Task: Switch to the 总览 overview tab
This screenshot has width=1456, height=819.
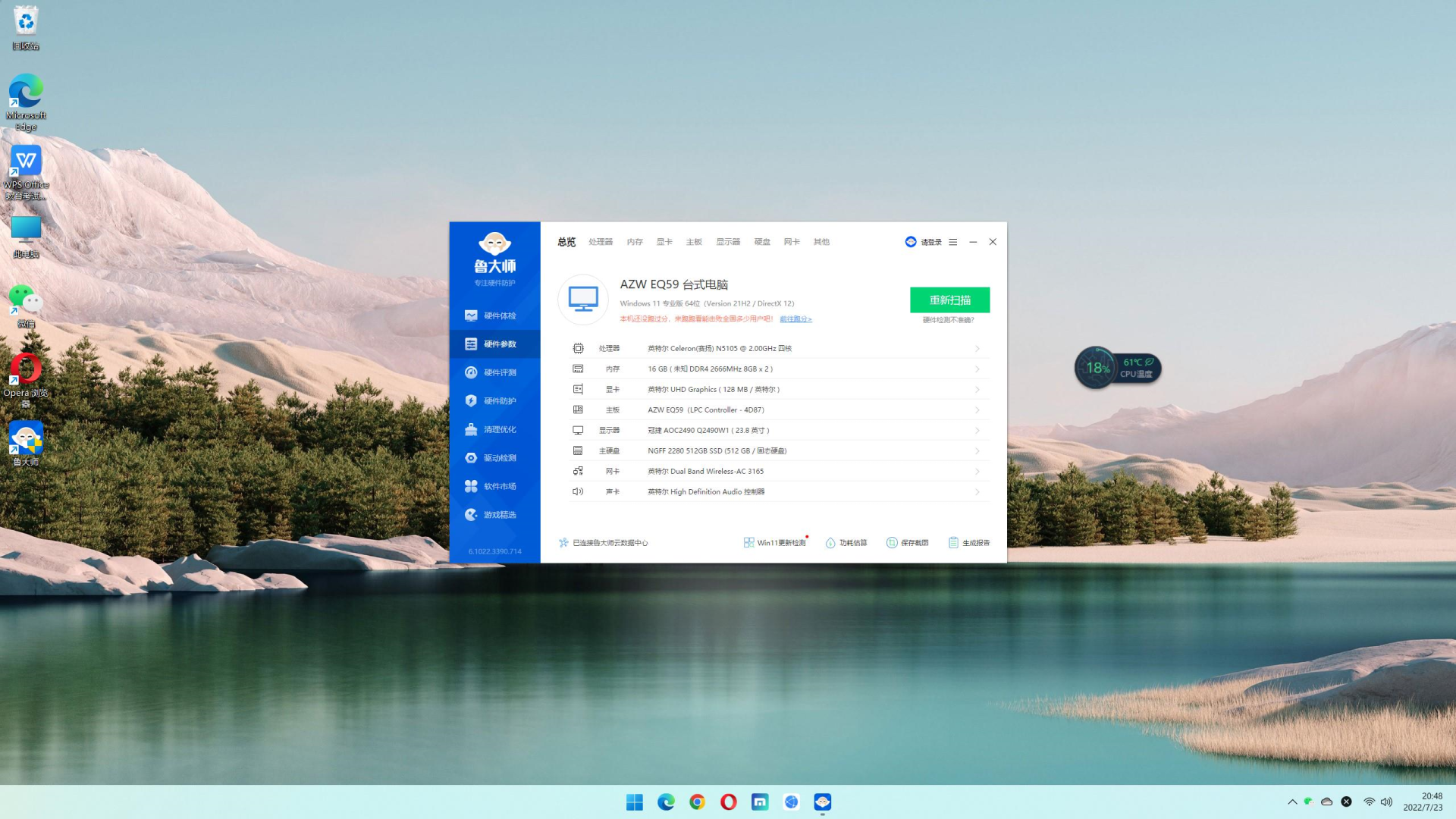Action: 566,242
